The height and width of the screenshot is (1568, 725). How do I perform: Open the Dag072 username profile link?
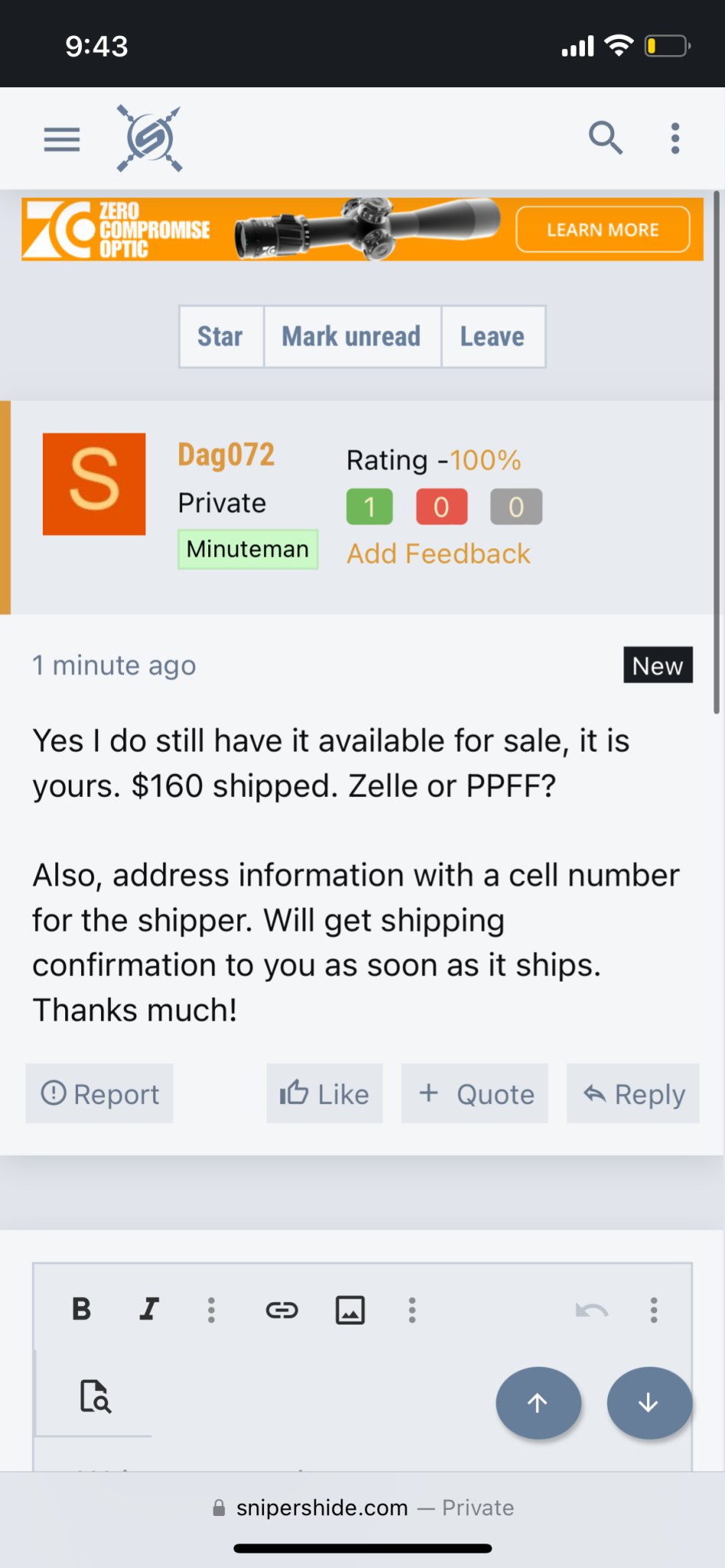226,455
